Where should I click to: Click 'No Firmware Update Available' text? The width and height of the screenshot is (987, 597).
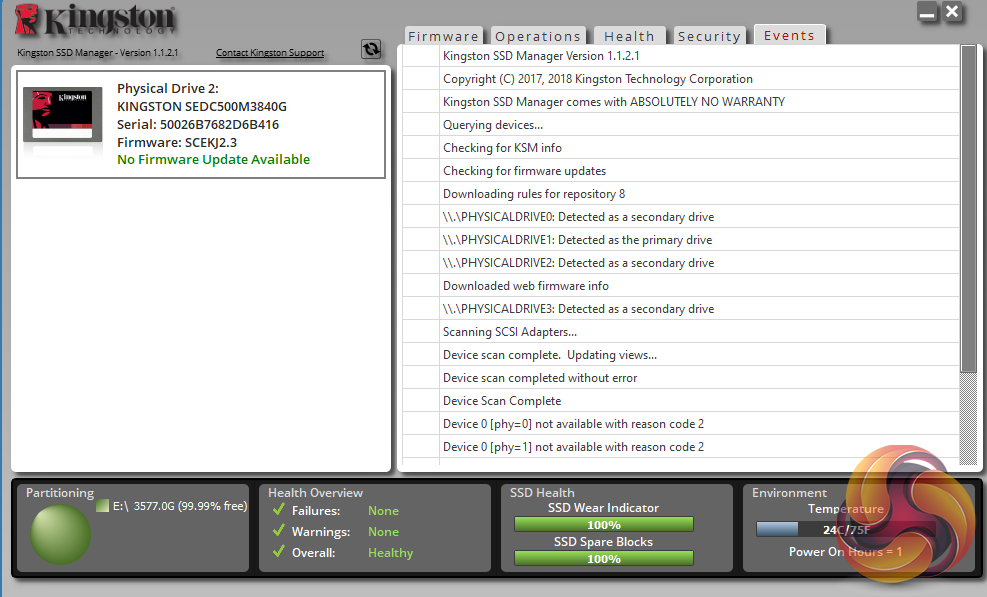pyautogui.click(x=213, y=159)
